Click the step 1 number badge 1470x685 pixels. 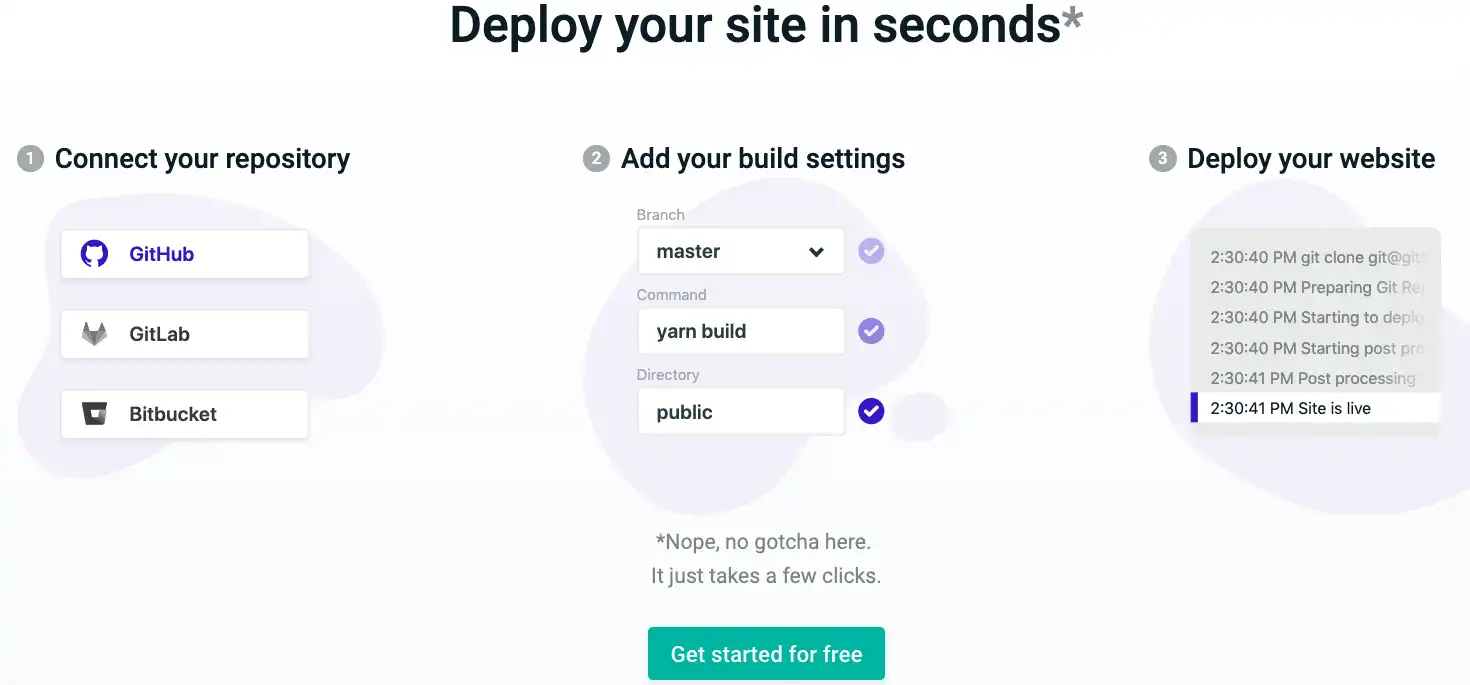[x=31, y=159]
